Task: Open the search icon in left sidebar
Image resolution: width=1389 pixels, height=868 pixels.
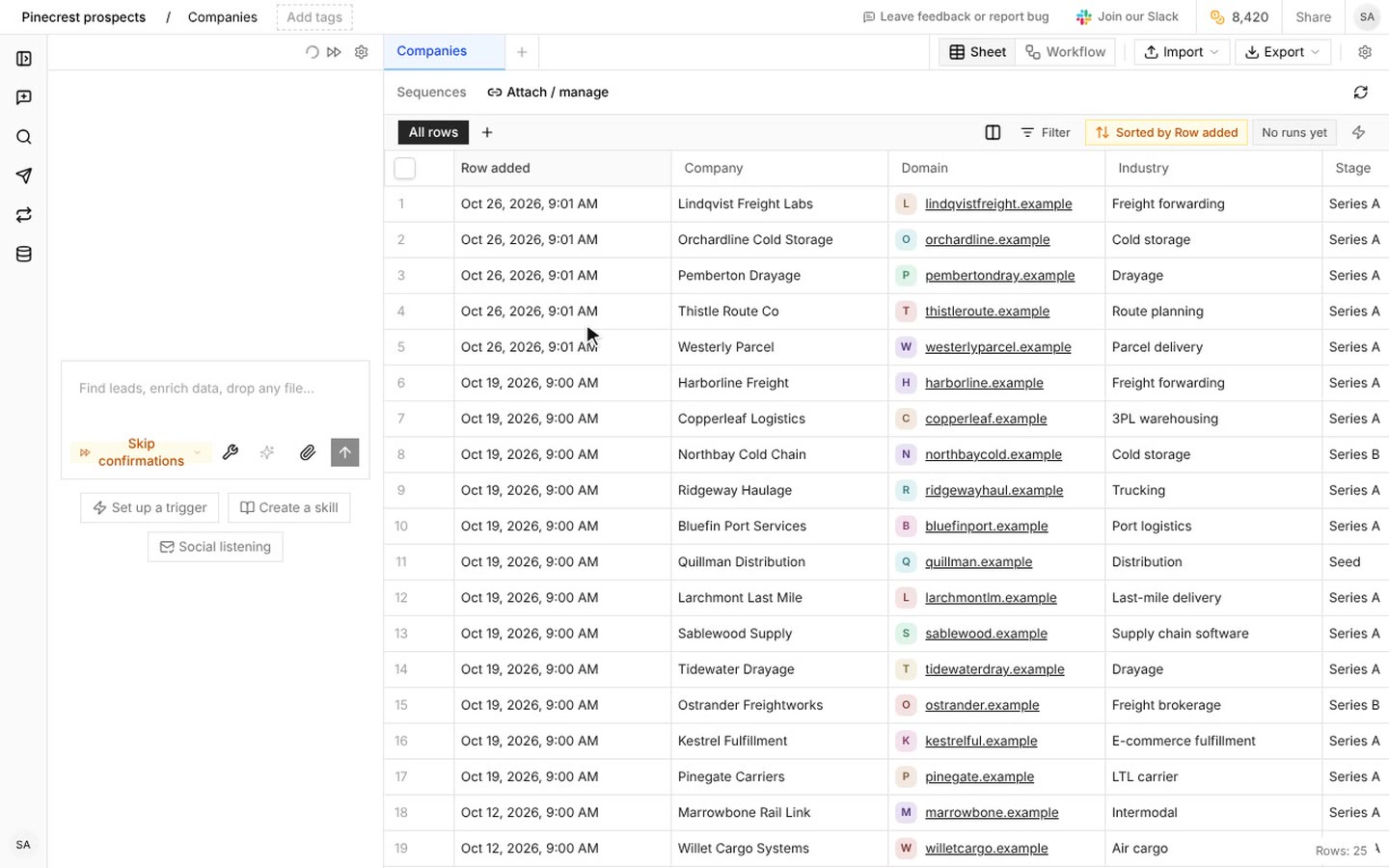Action: click(x=24, y=137)
